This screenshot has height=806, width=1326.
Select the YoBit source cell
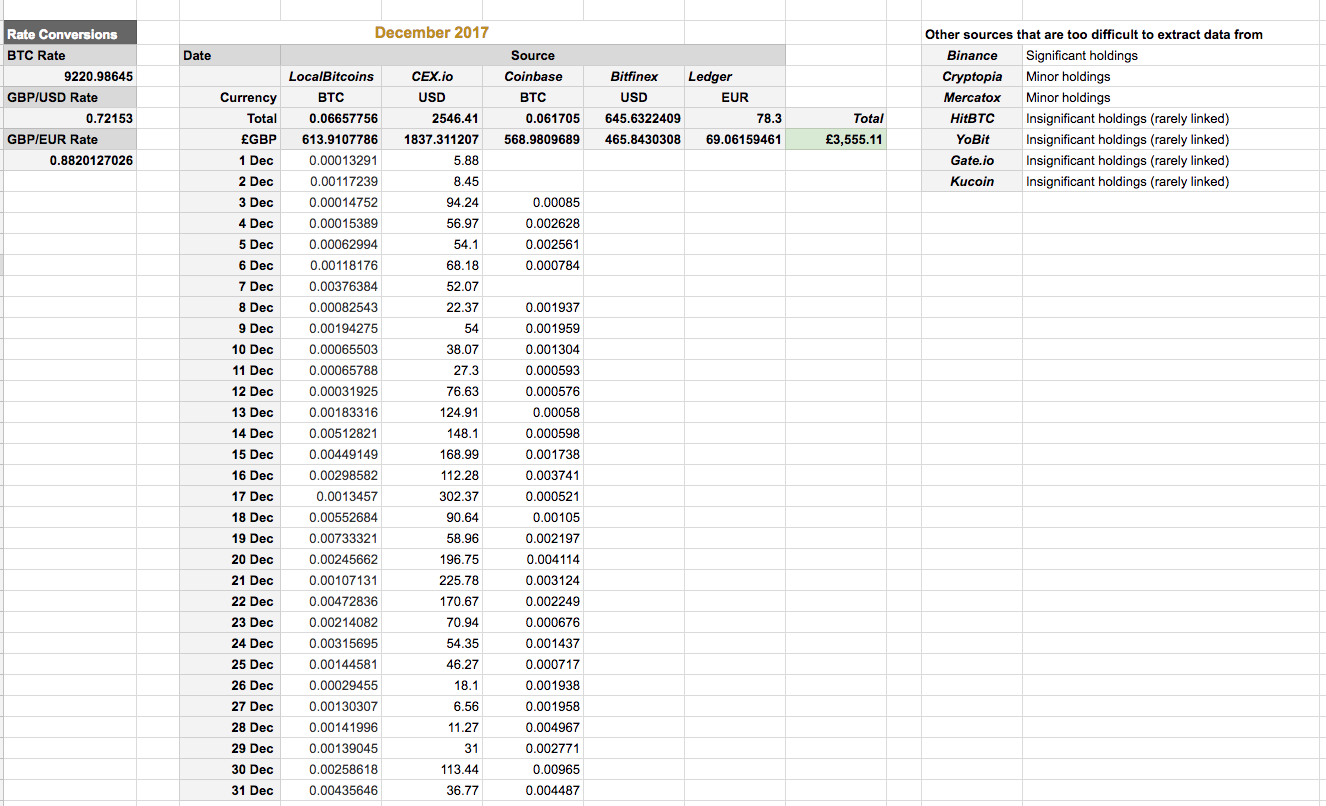tap(972, 139)
